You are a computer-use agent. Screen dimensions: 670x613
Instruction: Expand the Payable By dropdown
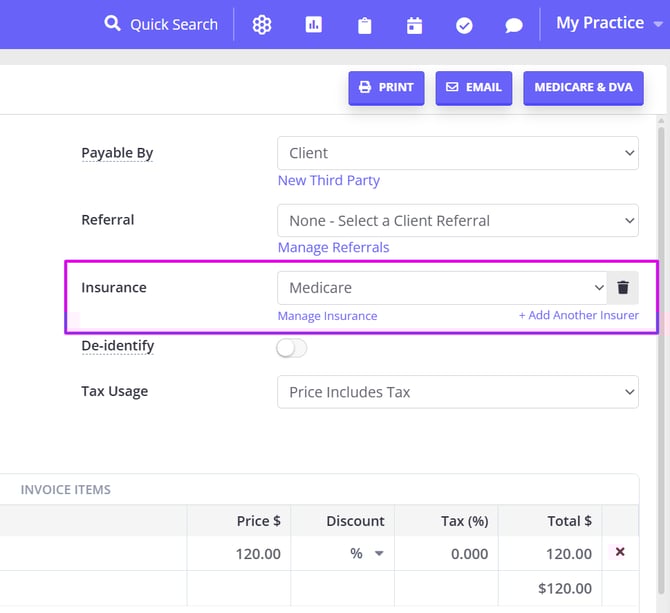point(457,153)
